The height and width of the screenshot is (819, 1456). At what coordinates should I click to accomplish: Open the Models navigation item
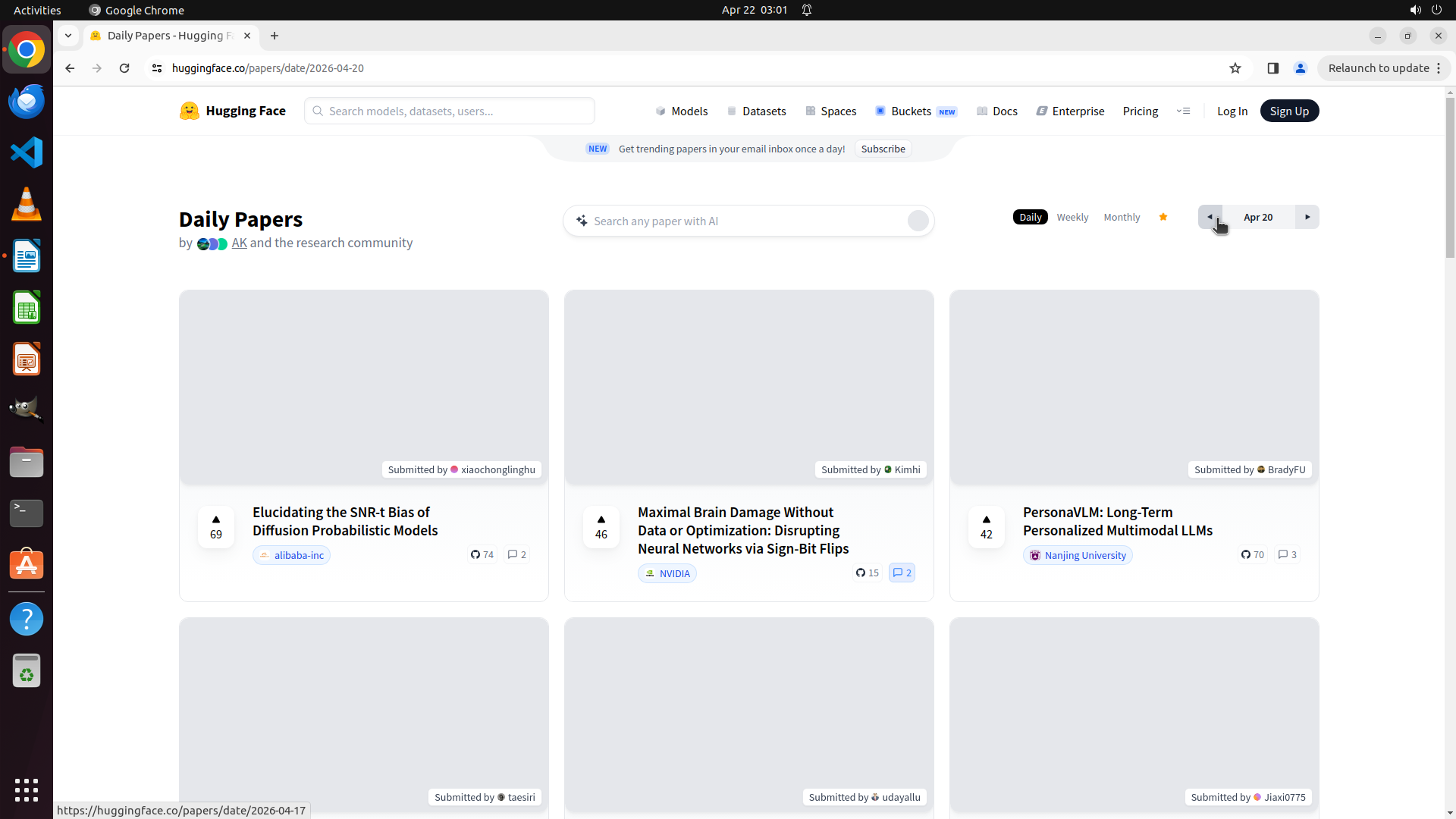682,111
